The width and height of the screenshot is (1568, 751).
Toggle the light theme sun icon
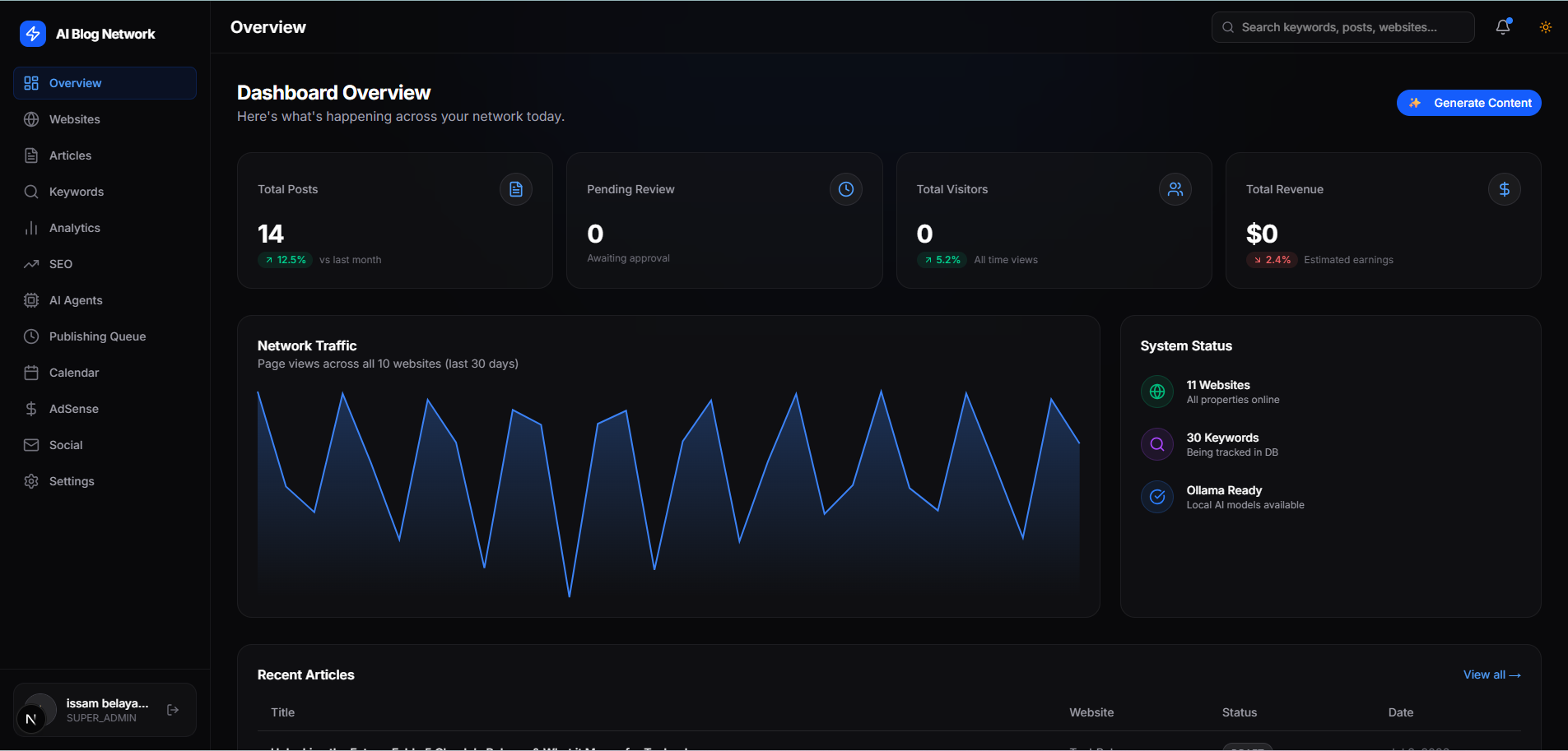[x=1546, y=27]
